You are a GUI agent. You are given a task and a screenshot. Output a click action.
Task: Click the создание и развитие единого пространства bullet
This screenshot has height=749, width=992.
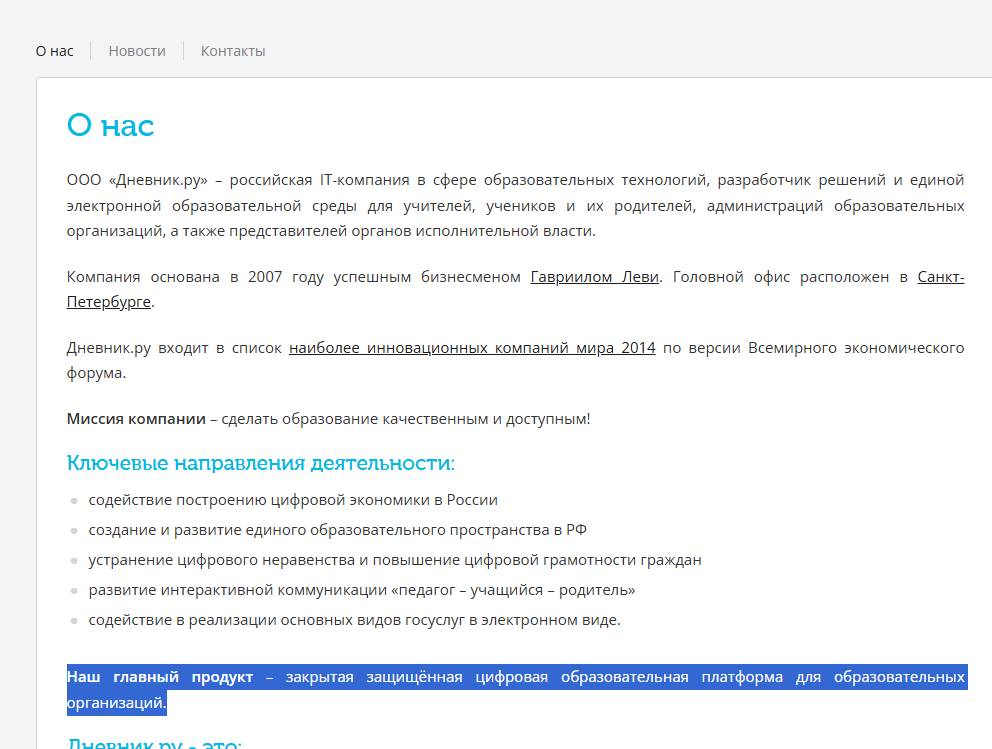click(x=337, y=530)
